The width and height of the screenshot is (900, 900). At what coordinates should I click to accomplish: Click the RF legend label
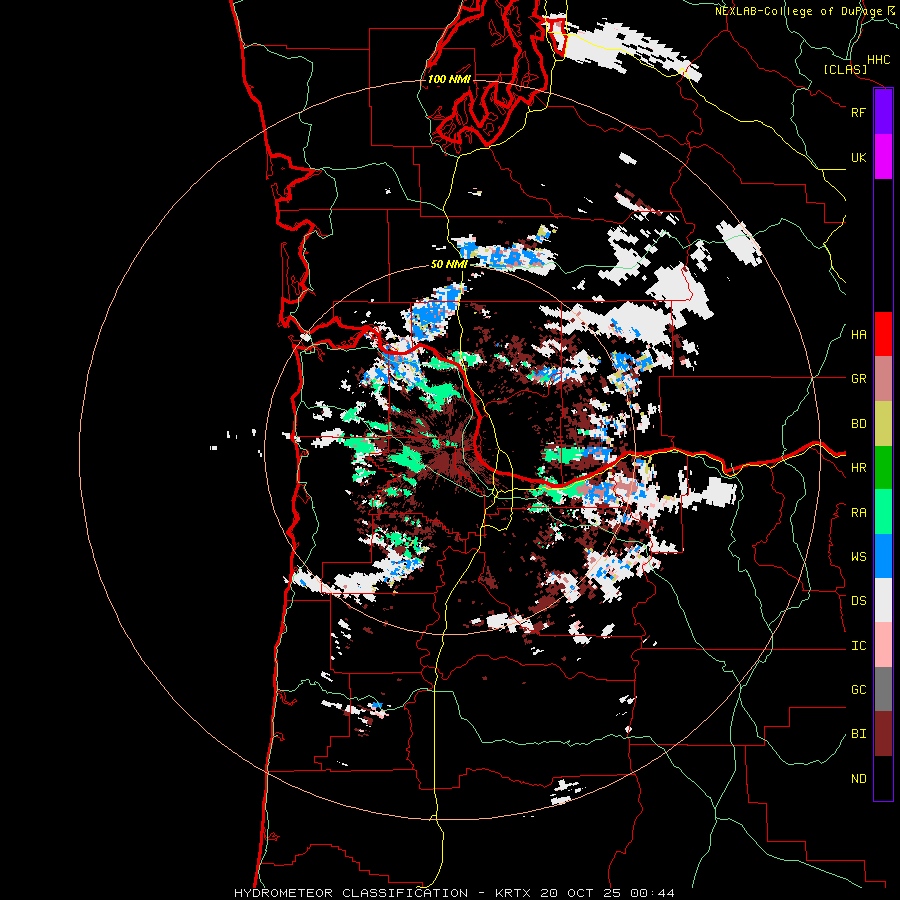(858, 112)
